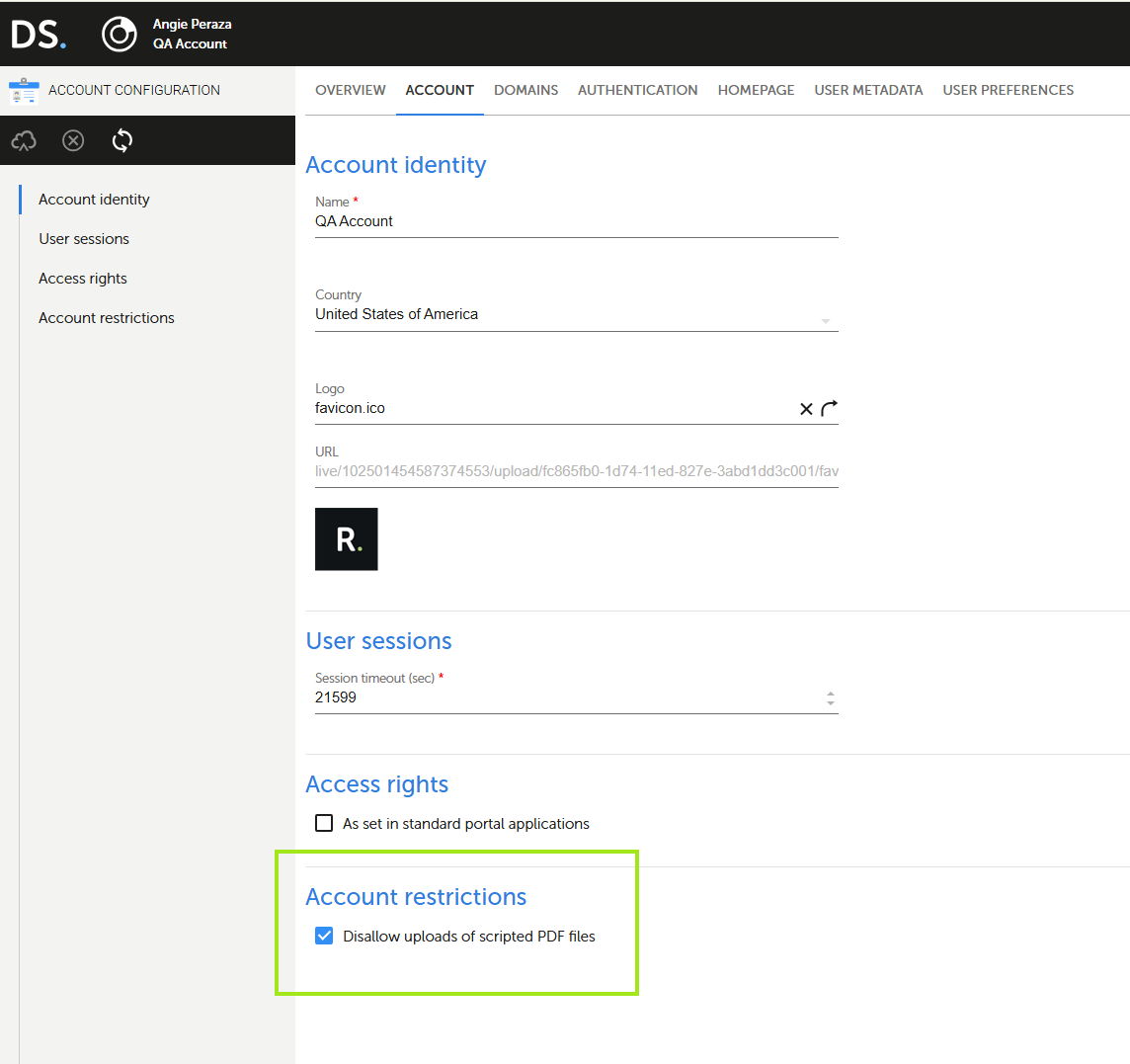Toggle 'As set in standard portal applications' checkbox

[x=324, y=823]
